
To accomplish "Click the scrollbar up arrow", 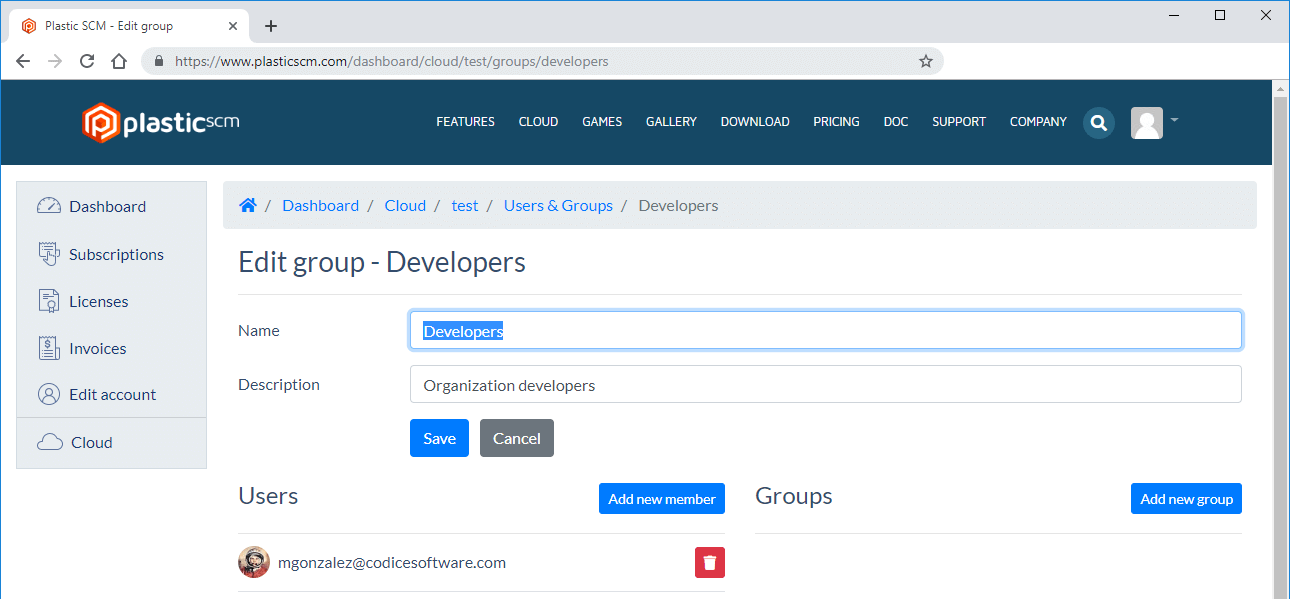I will point(1280,89).
